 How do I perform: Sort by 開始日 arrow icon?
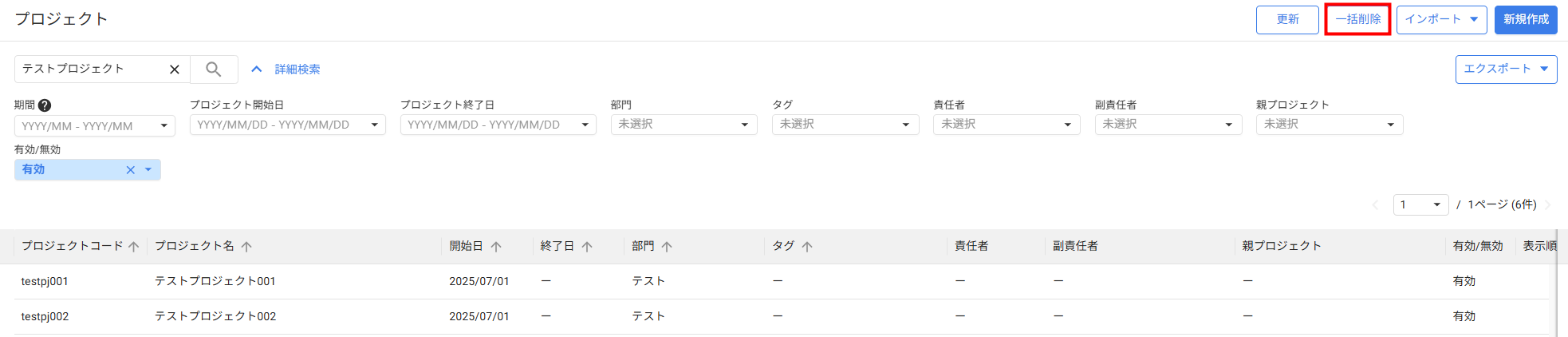coord(496,247)
